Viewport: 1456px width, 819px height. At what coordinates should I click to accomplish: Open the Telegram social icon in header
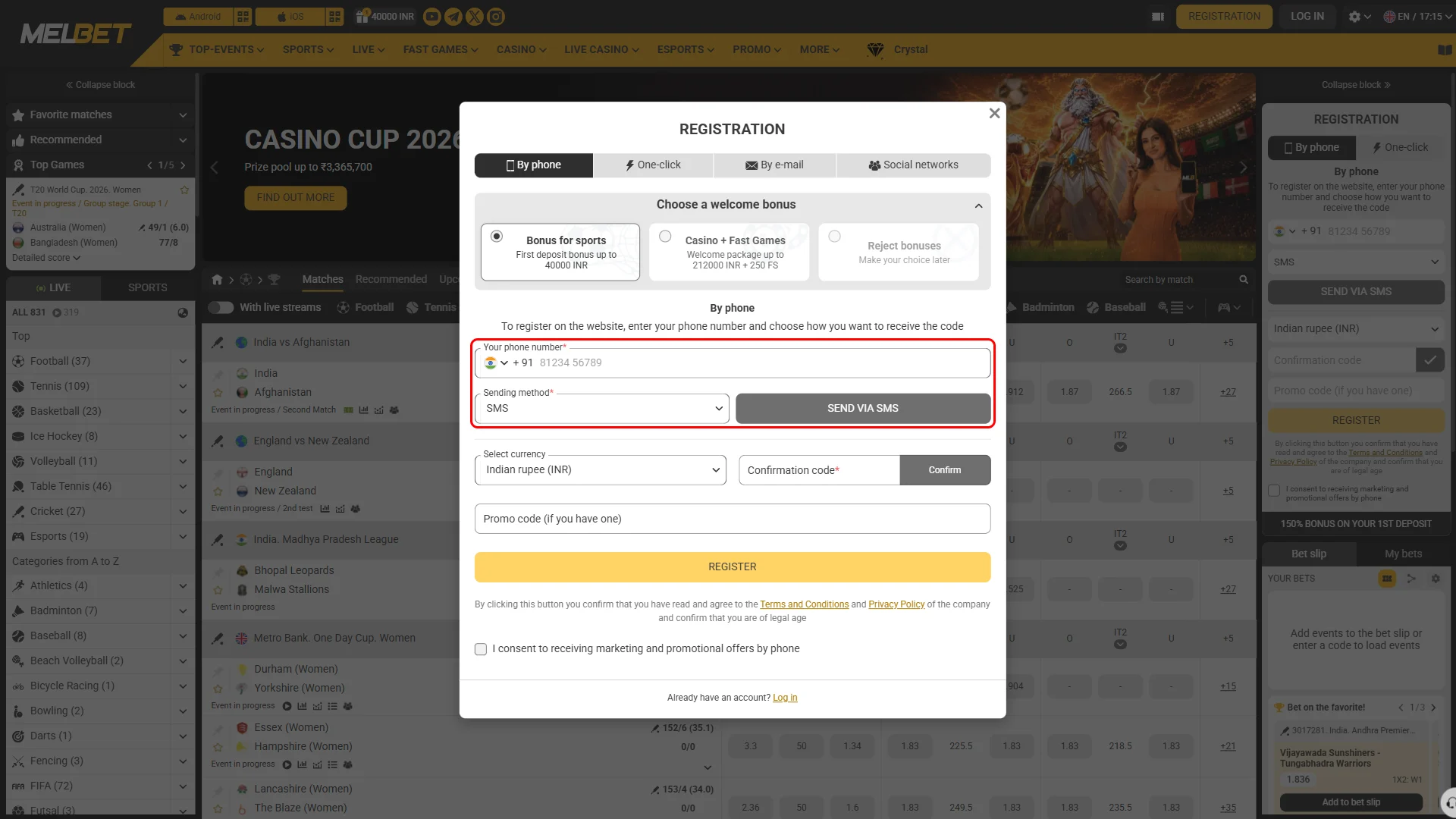453,16
